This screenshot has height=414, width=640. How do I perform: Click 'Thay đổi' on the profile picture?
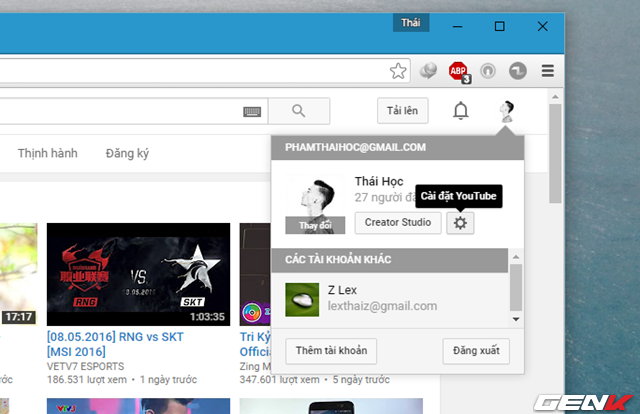[315, 226]
